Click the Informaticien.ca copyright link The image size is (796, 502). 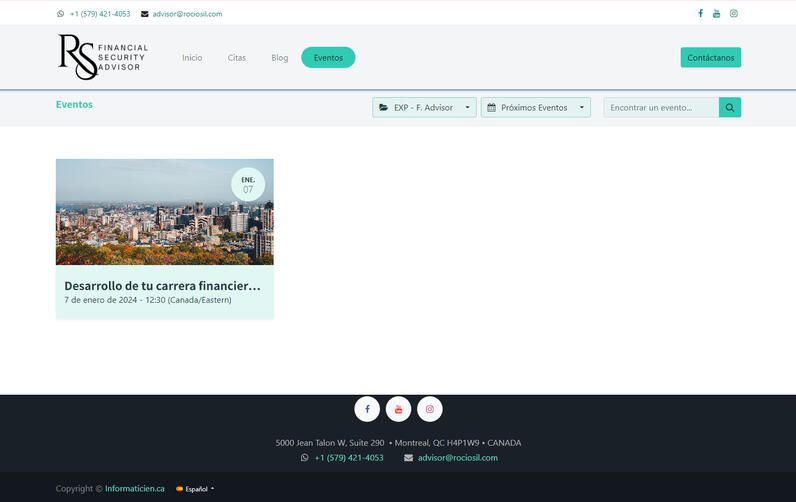click(135, 489)
